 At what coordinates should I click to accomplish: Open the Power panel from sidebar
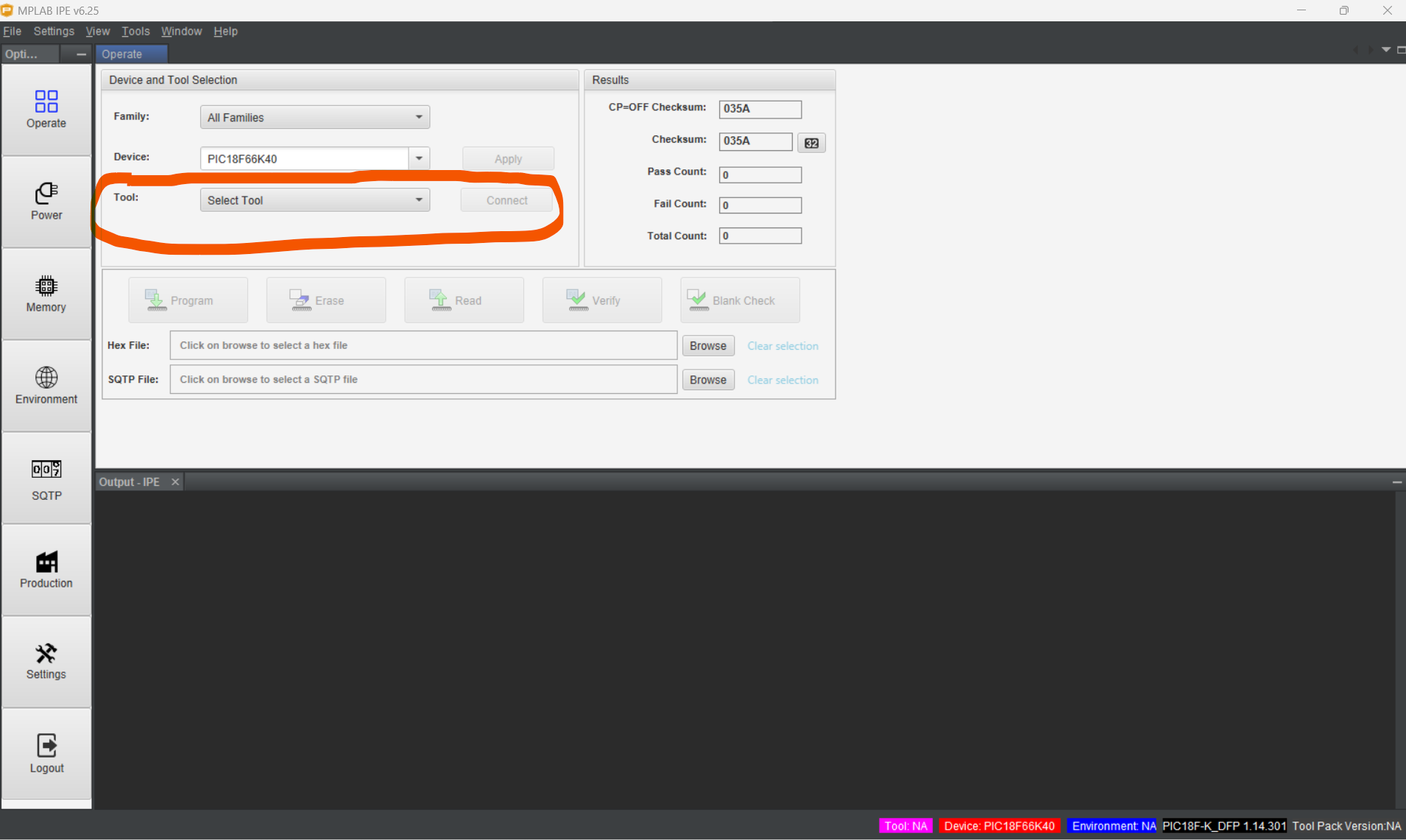tap(46, 201)
